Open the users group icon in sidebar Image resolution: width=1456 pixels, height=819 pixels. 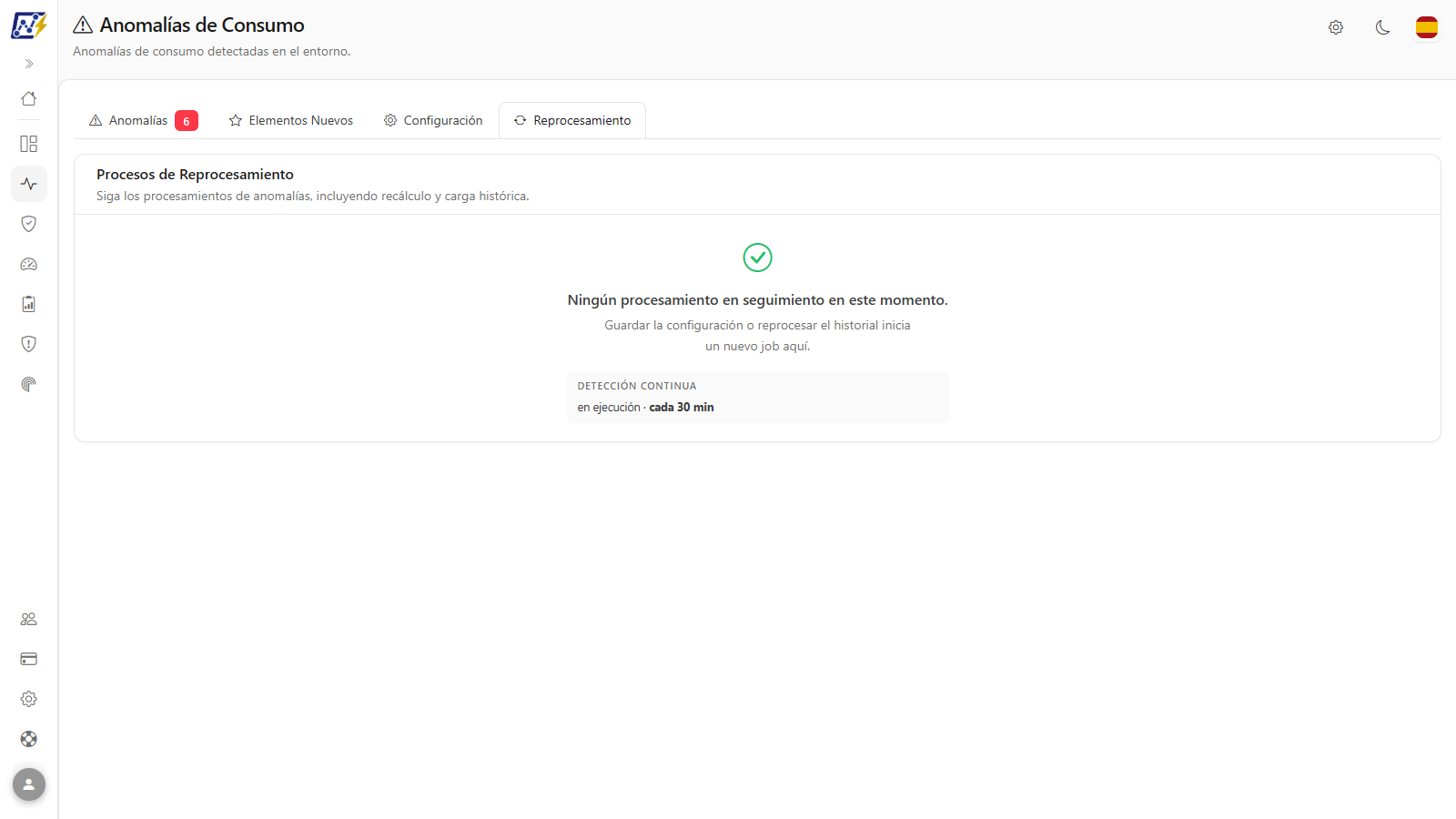click(x=29, y=619)
